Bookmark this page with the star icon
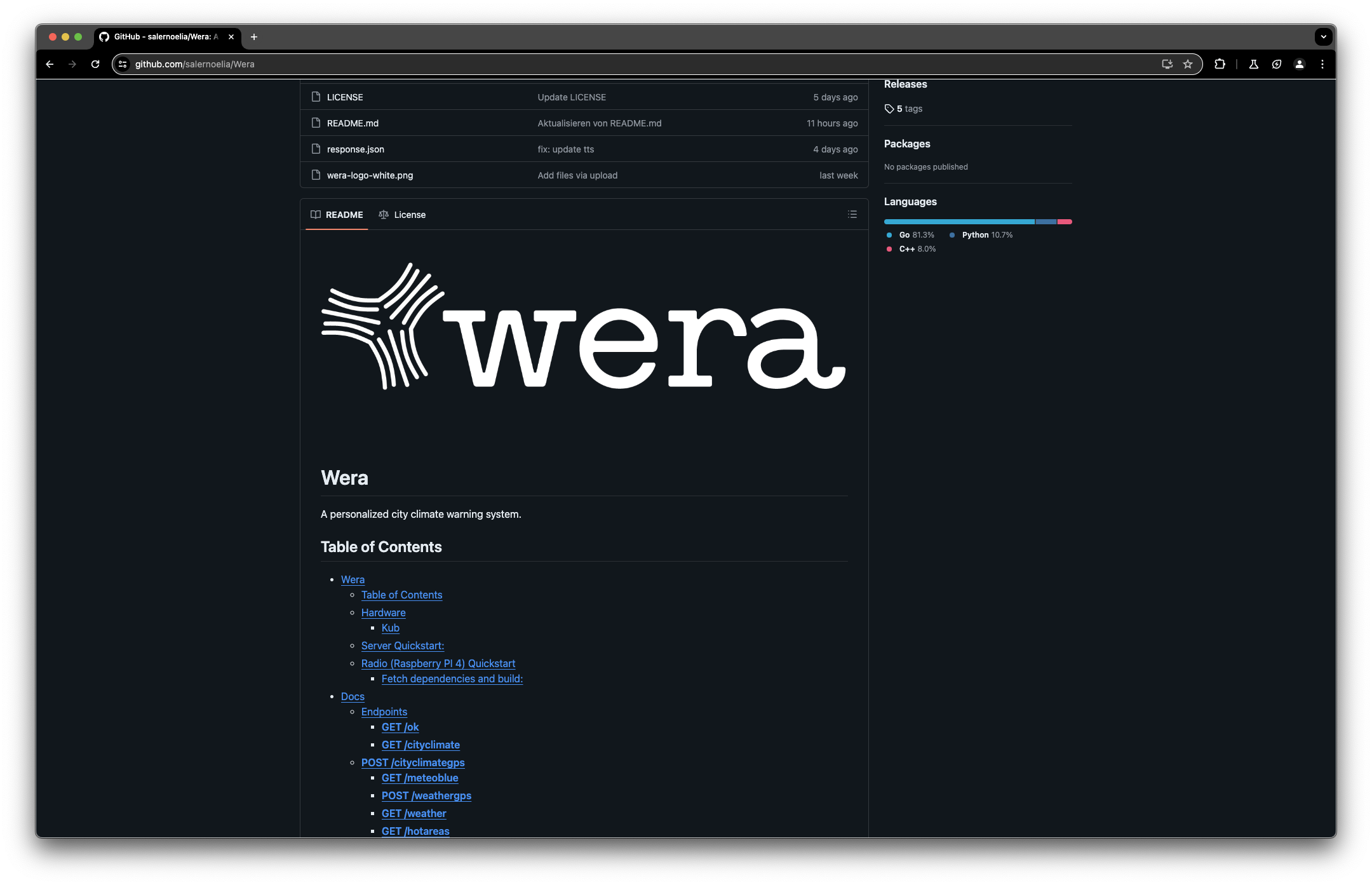Viewport: 1372px width, 885px height. 1188,64
